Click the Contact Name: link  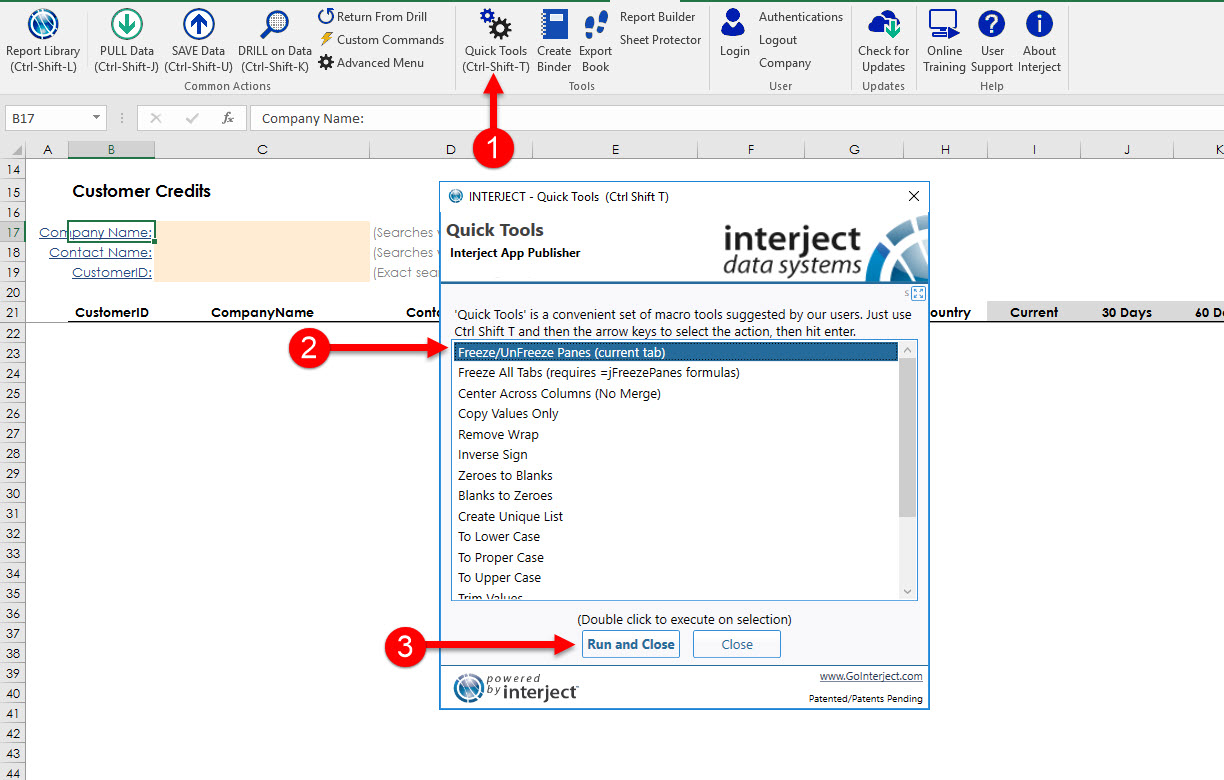pyautogui.click(x=101, y=252)
